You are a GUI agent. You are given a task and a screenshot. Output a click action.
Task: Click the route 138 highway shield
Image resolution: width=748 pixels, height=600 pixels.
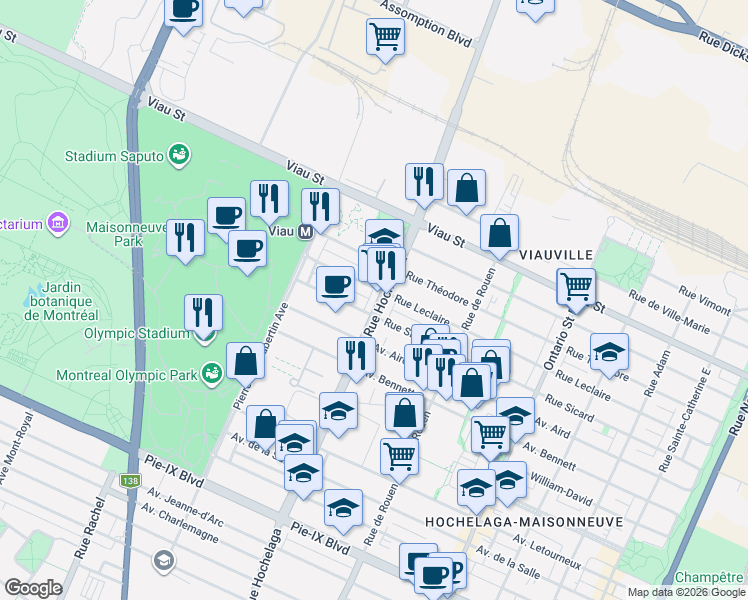click(130, 480)
